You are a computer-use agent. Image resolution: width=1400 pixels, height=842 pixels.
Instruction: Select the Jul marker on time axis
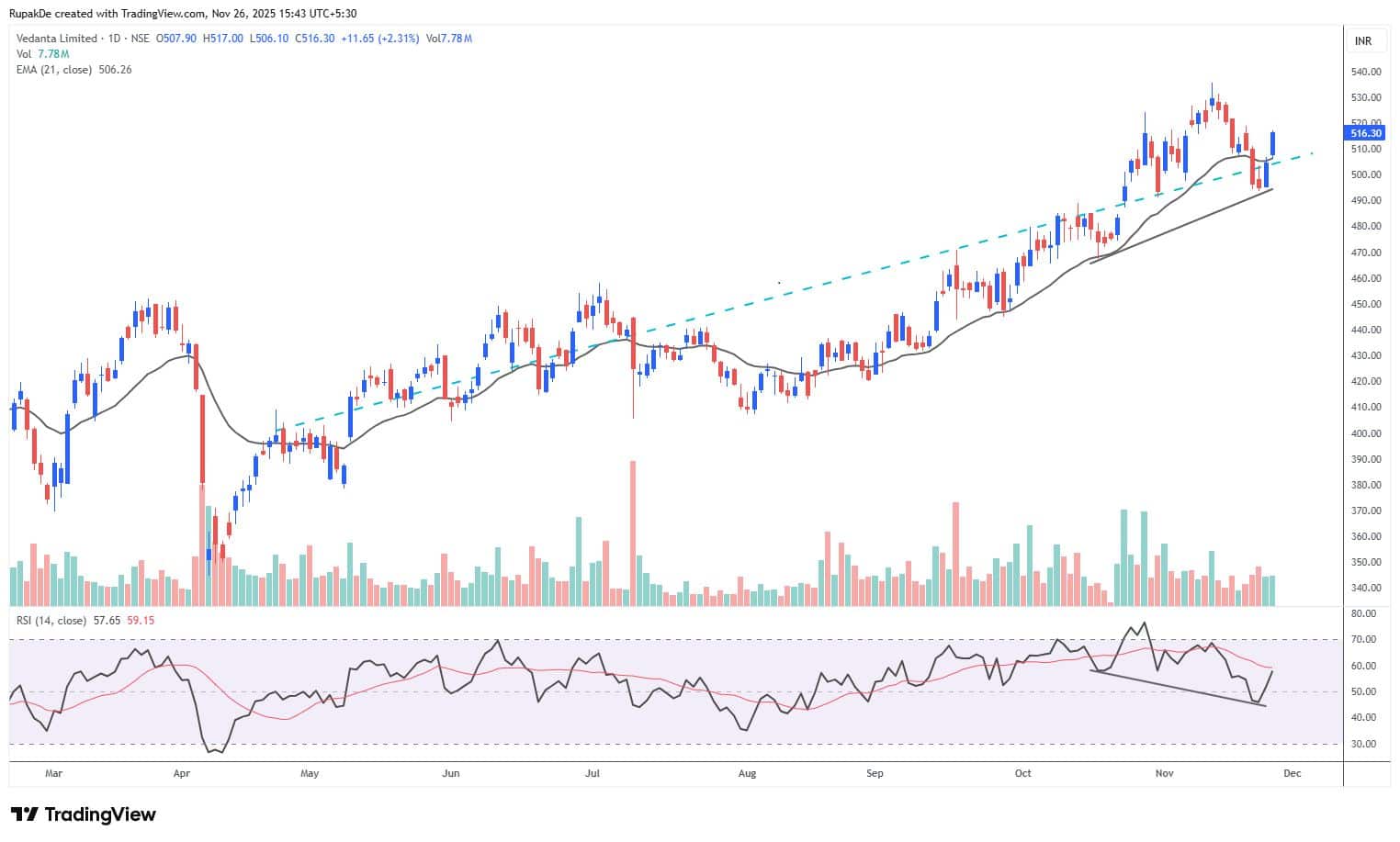click(x=593, y=773)
